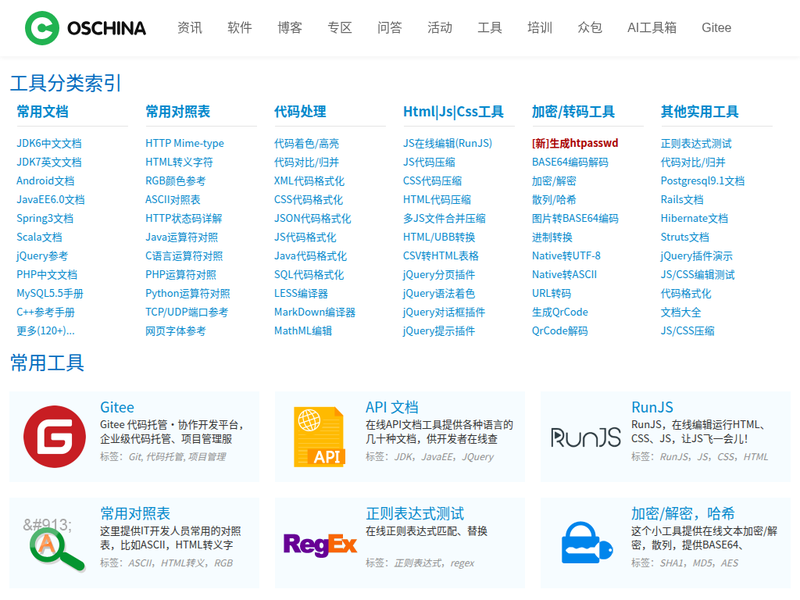The height and width of the screenshot is (600, 800).
Task: Open the 资讯 nav item
Action: coord(189,28)
